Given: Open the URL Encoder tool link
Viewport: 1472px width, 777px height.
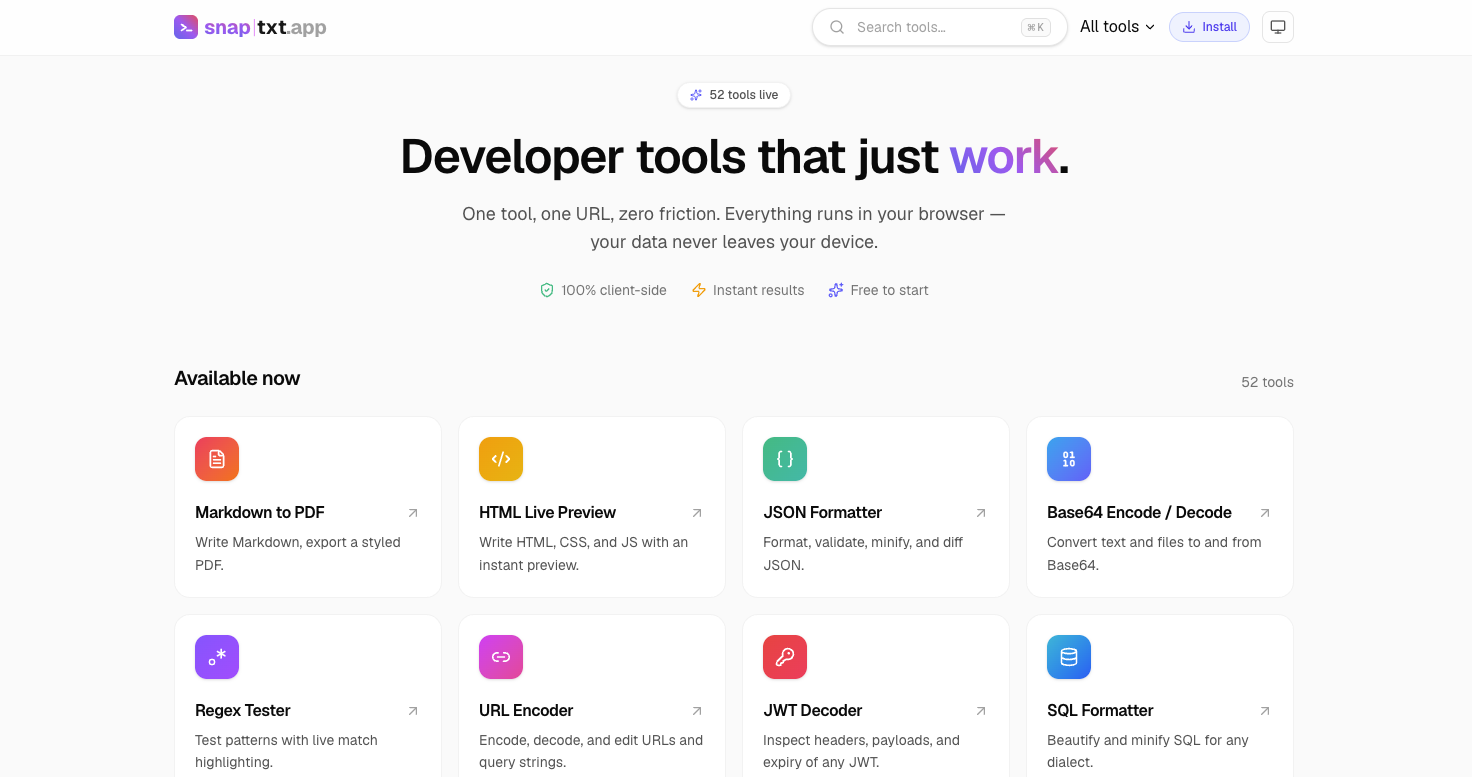Looking at the screenshot, I should click(592, 696).
